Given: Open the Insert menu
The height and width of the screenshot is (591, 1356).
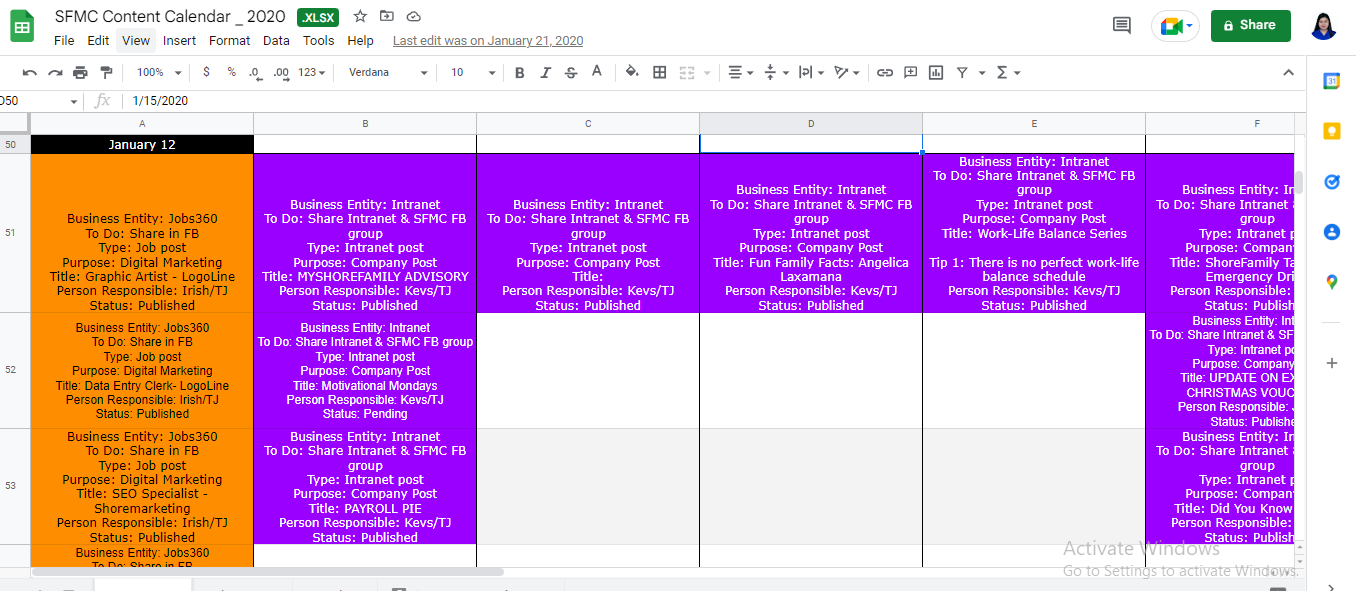Looking at the screenshot, I should pos(180,41).
